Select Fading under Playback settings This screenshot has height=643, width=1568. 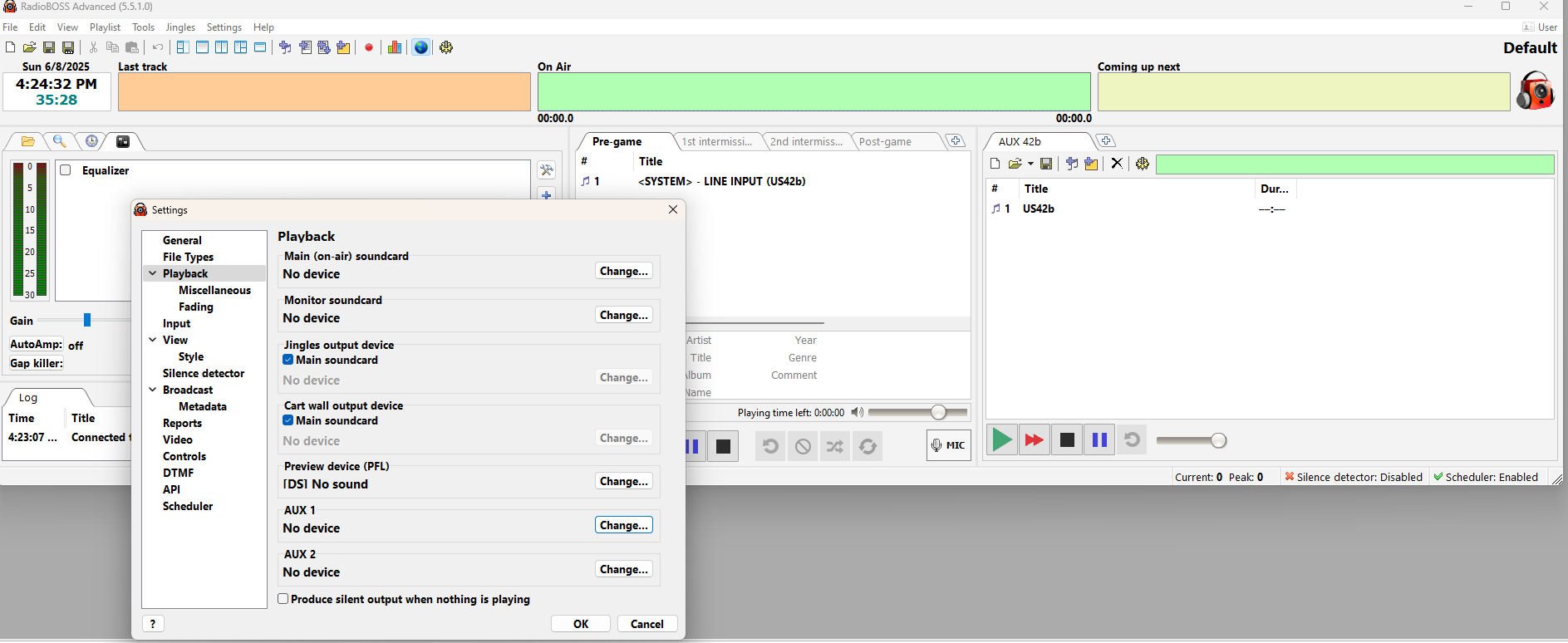pyautogui.click(x=196, y=307)
